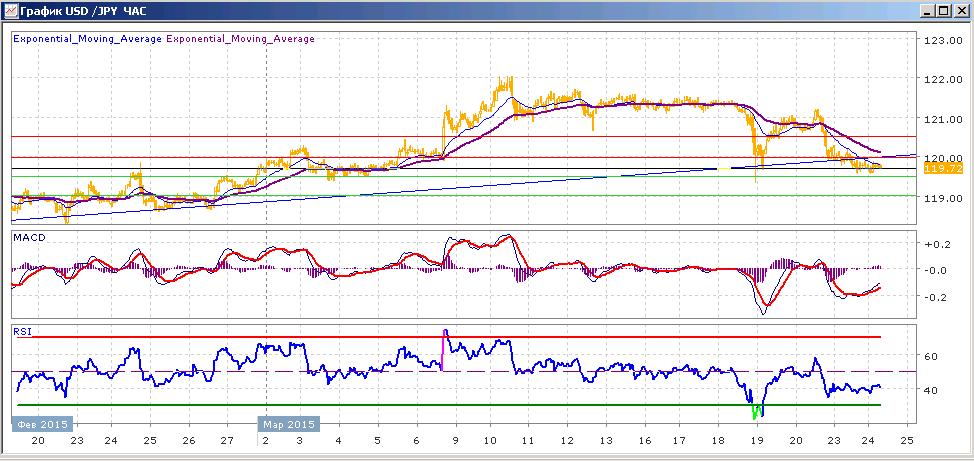The width and height of the screenshot is (974, 461).
Task: Click the red RSI overbought line
Action: (449, 337)
